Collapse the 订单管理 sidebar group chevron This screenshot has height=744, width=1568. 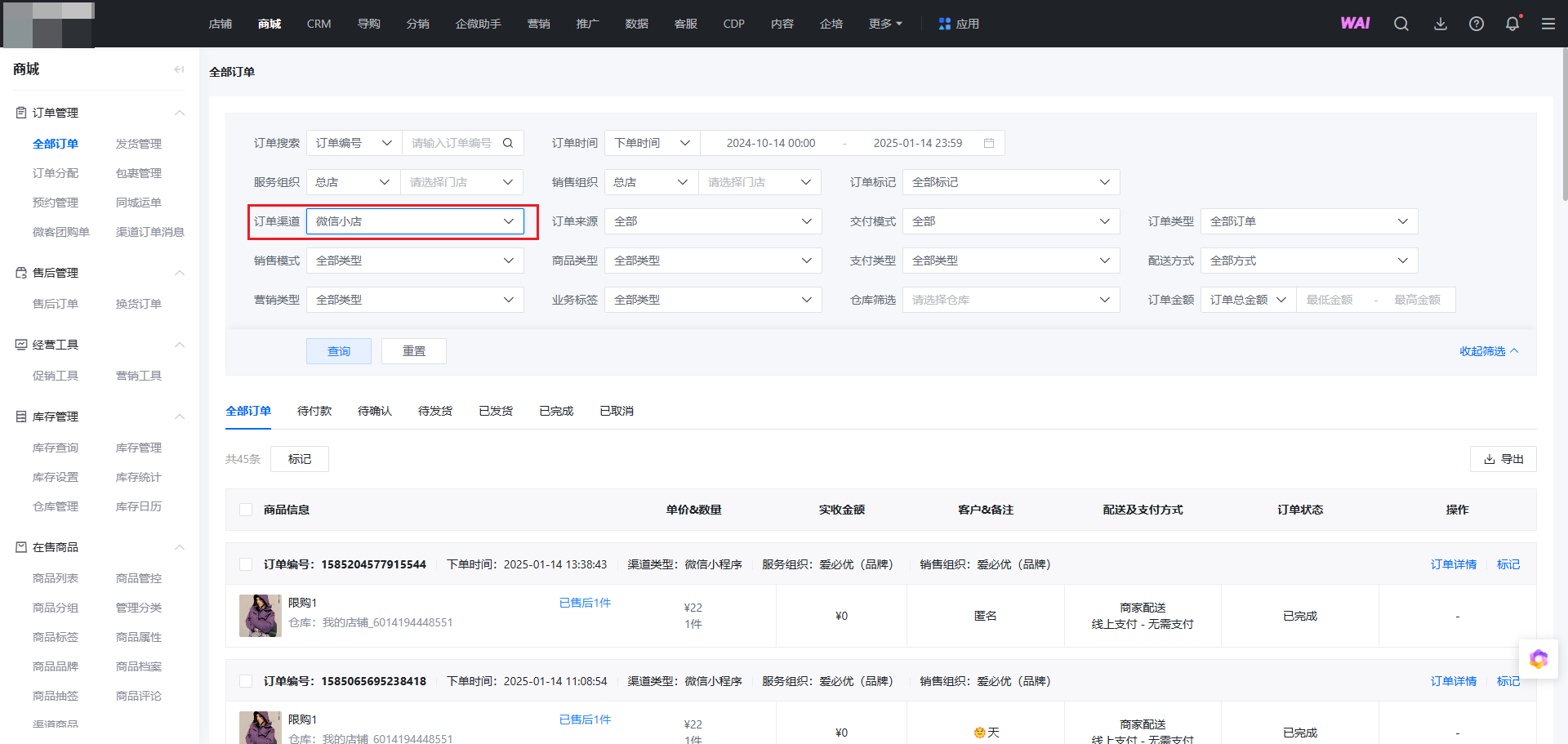tap(180, 113)
